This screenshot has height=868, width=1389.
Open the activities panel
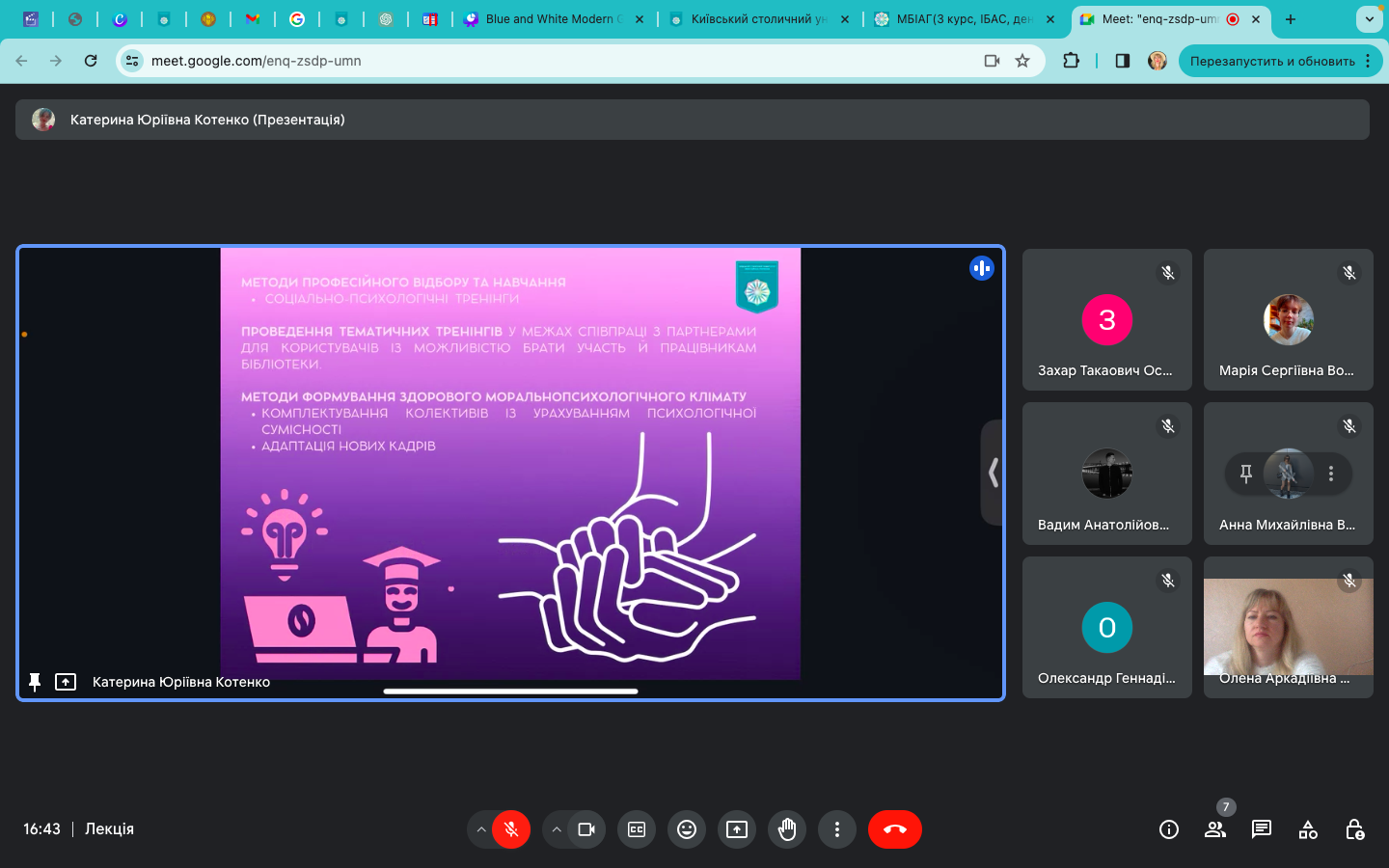1308,829
